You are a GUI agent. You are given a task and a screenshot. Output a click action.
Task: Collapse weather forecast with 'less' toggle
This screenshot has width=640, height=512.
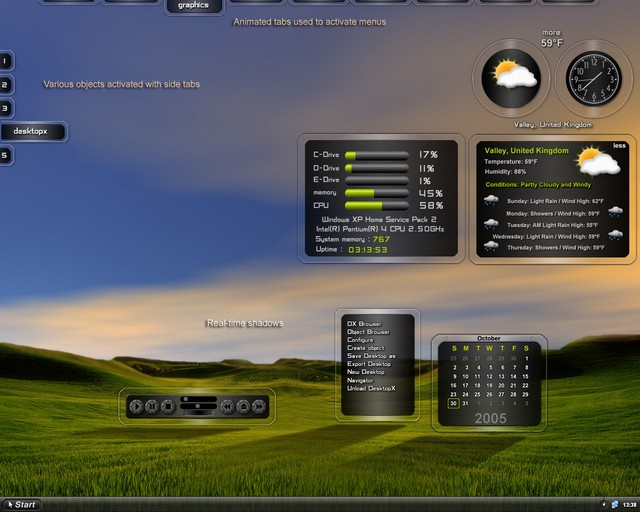click(x=619, y=146)
